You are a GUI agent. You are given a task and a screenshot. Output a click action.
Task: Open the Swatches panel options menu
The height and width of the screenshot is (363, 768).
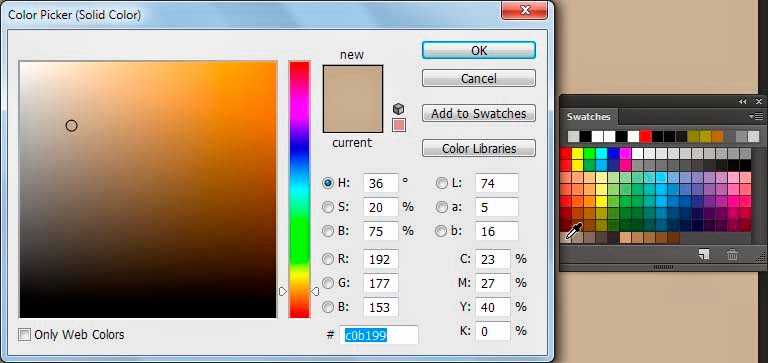click(756, 117)
